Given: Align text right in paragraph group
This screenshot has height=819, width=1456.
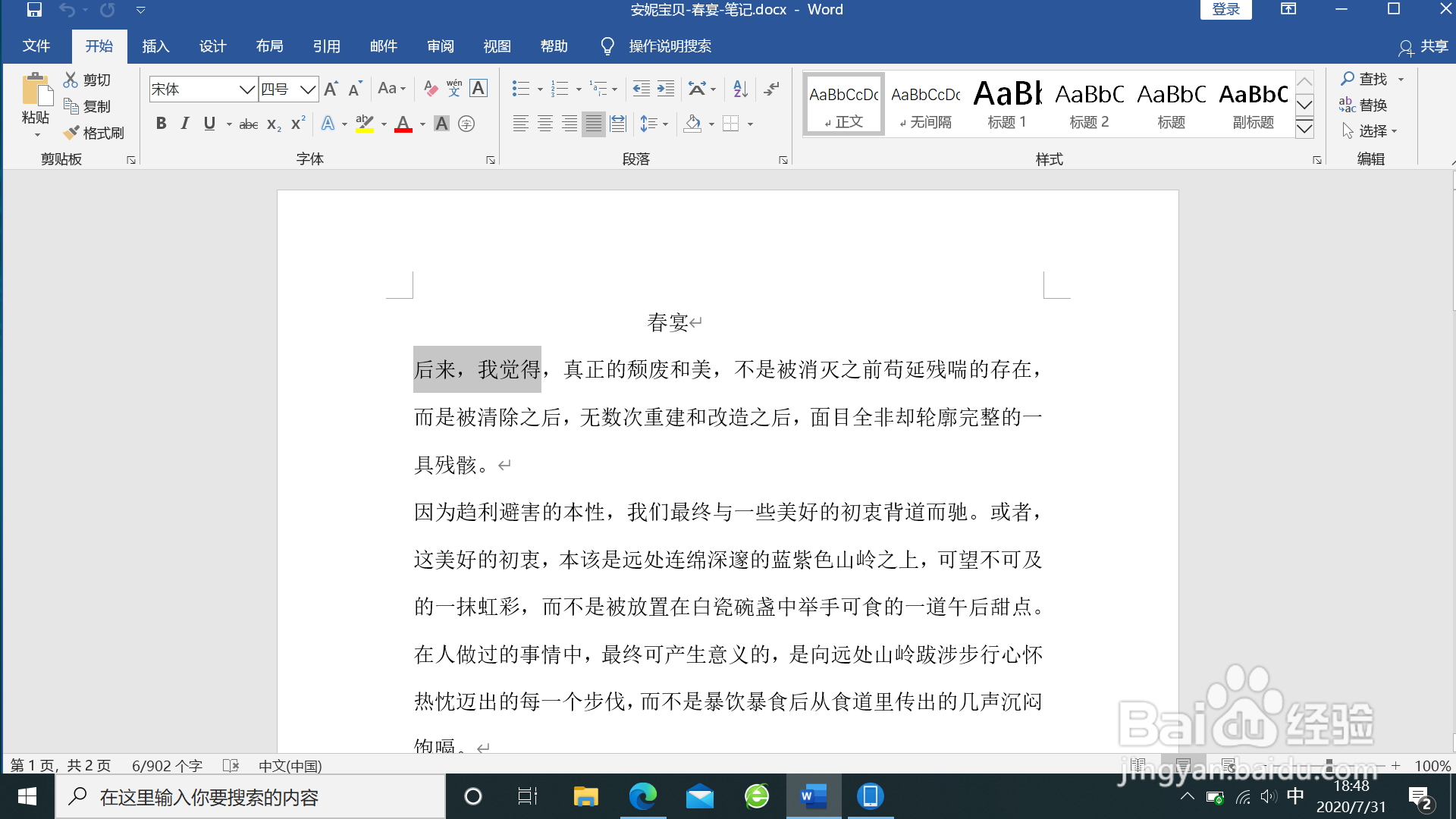Looking at the screenshot, I should click(x=570, y=124).
